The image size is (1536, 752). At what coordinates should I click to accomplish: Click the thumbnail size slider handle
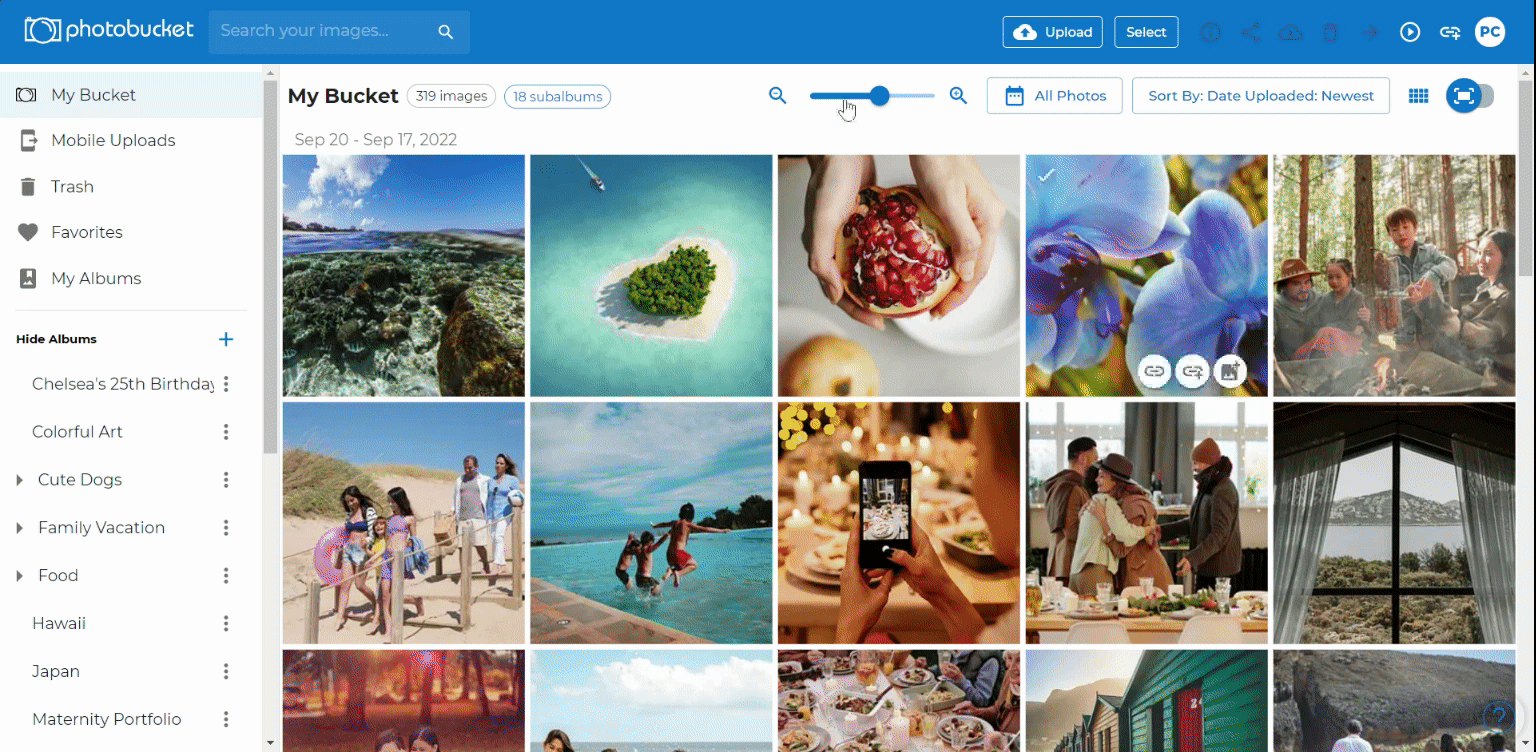coord(880,96)
